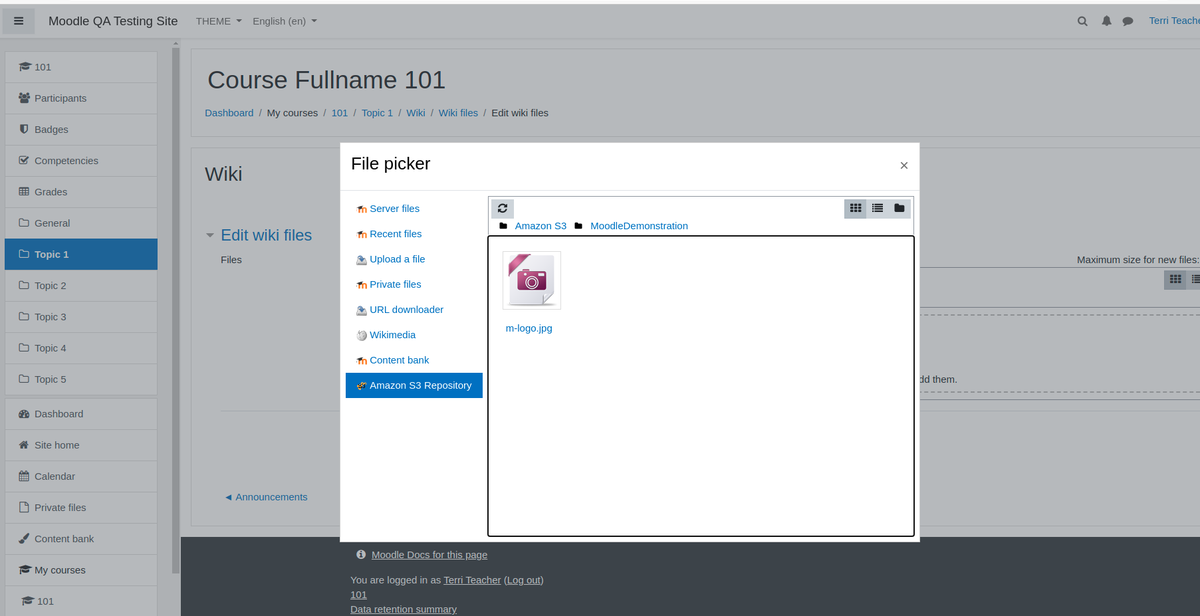Open Dashboard in the sidebar
This screenshot has width=1200, height=616.
(81, 414)
